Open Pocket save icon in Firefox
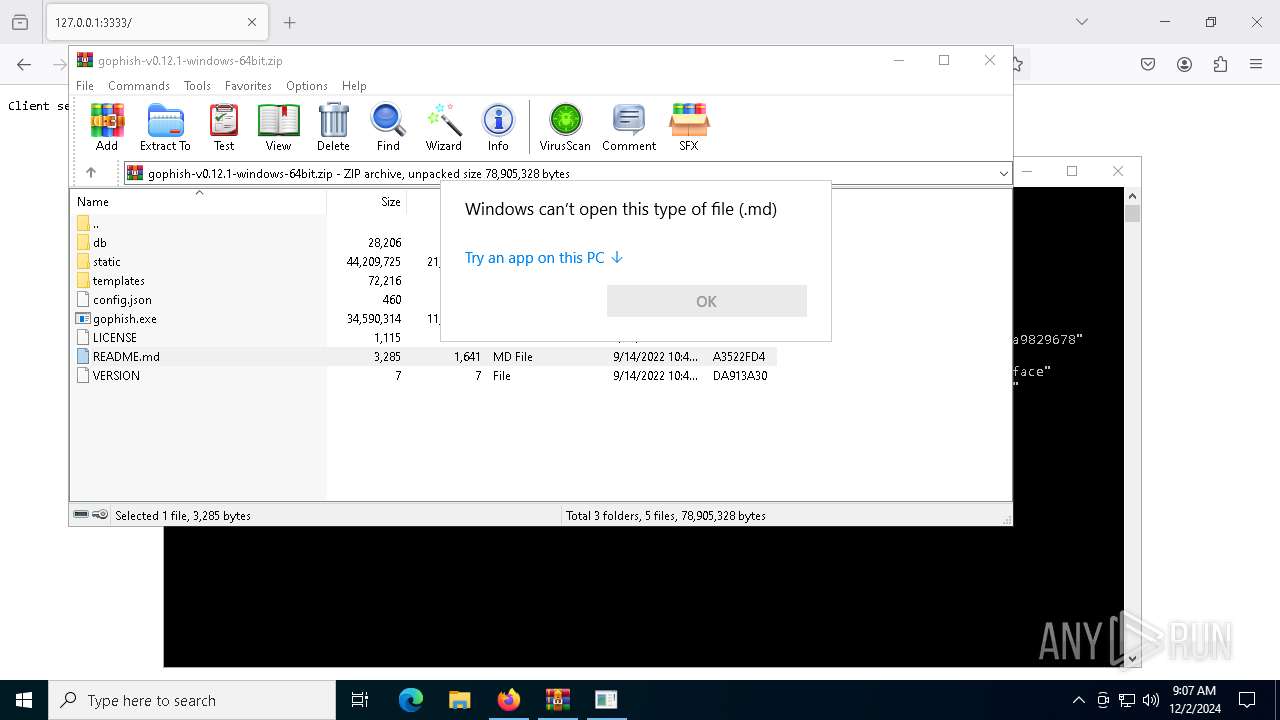This screenshot has width=1280, height=720. point(1148,64)
